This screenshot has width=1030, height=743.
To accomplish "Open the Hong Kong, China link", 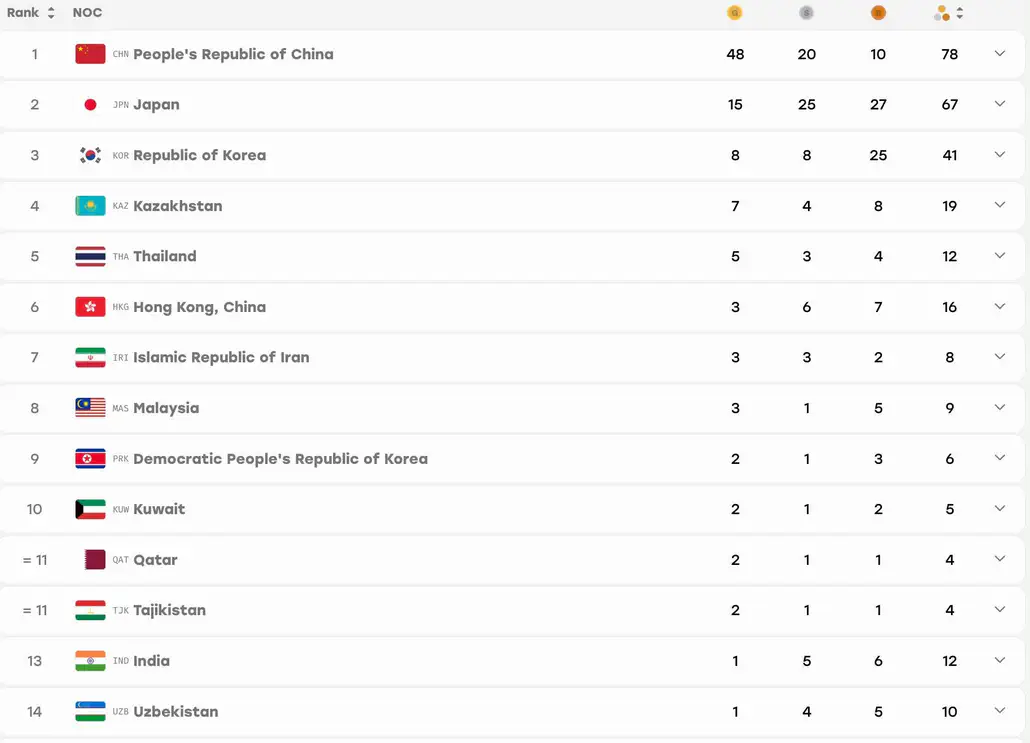I will 200,307.
